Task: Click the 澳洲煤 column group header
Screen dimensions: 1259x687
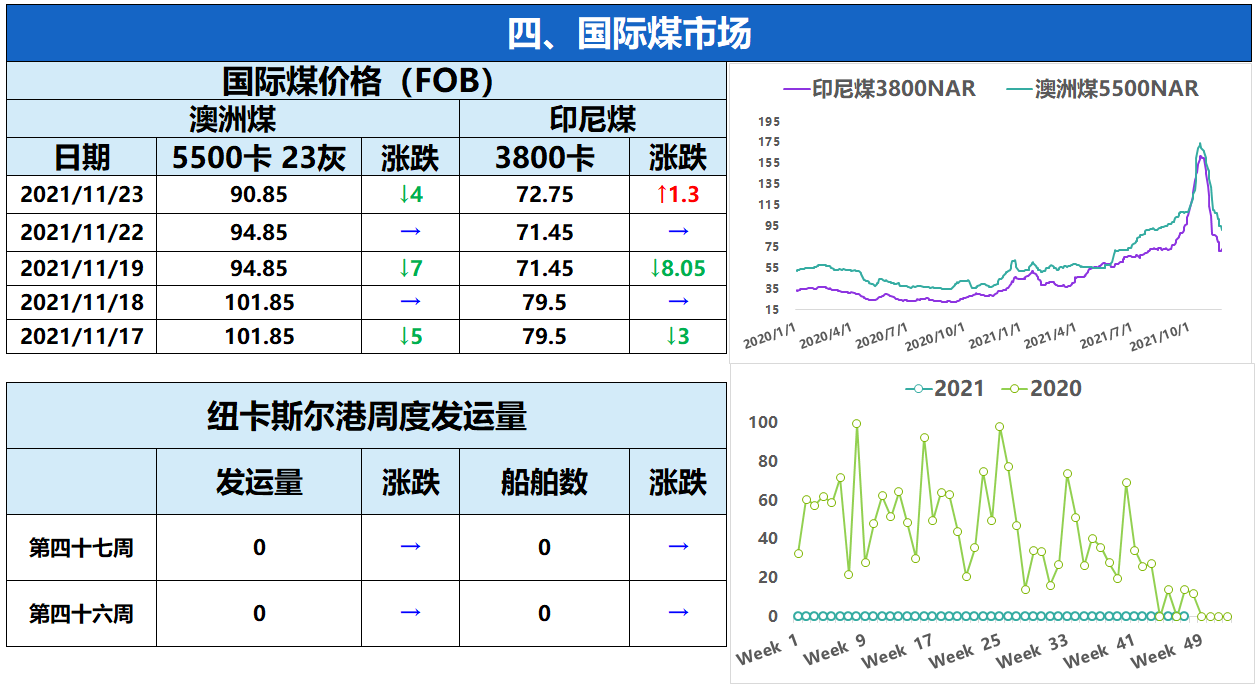Action: pos(233,119)
